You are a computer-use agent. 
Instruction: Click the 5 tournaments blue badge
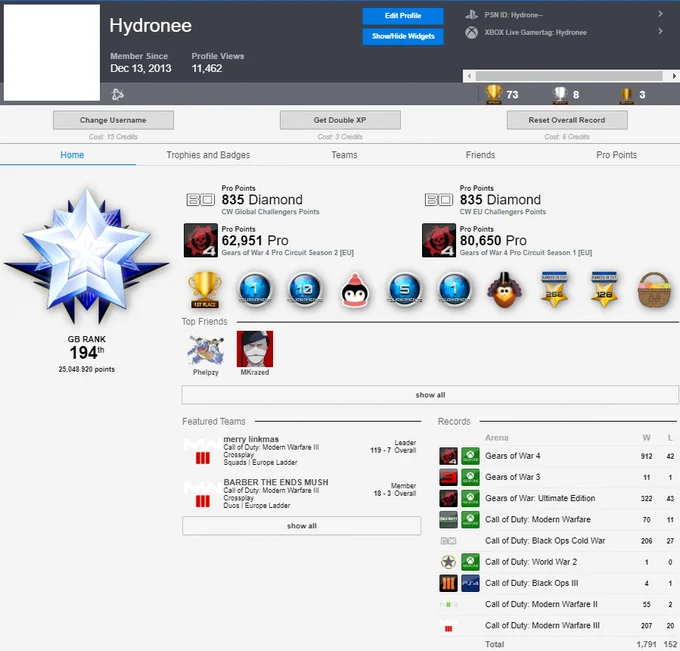click(405, 289)
